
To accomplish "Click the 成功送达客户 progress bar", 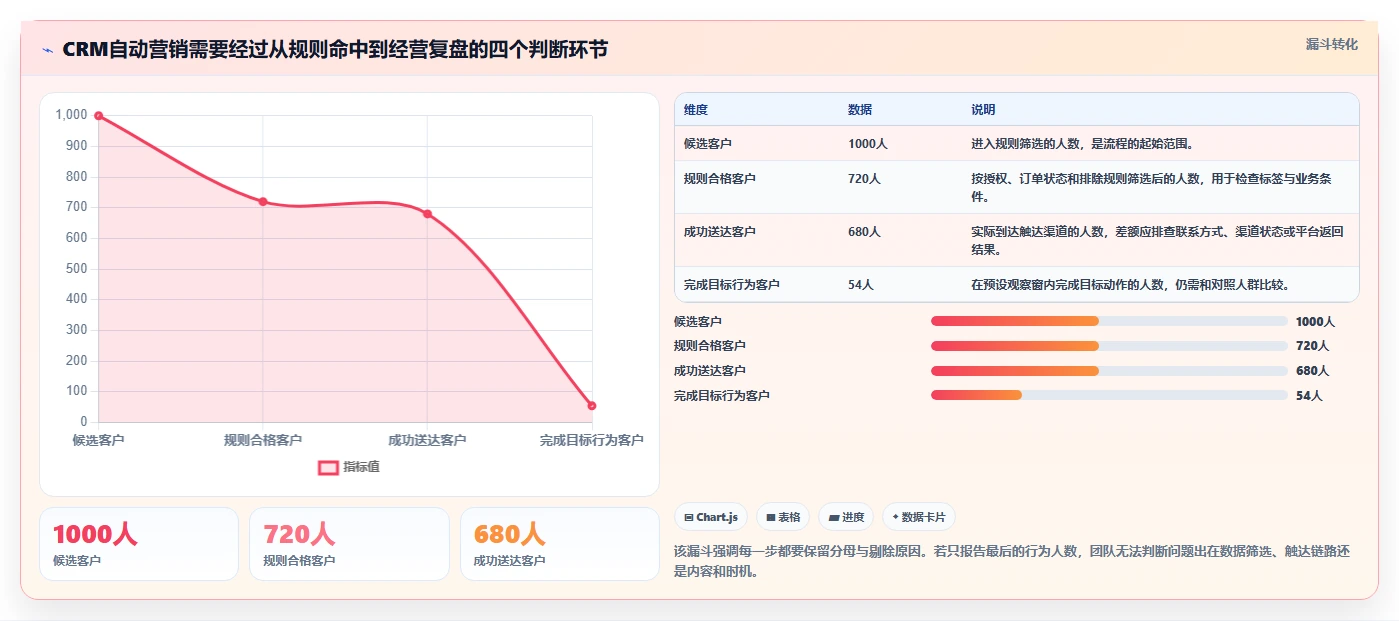I will point(1109,370).
